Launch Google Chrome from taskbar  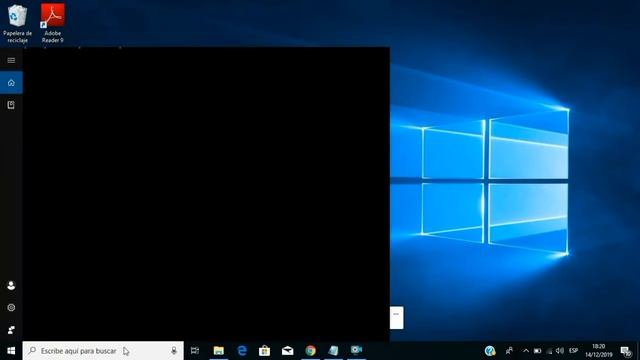(311, 351)
